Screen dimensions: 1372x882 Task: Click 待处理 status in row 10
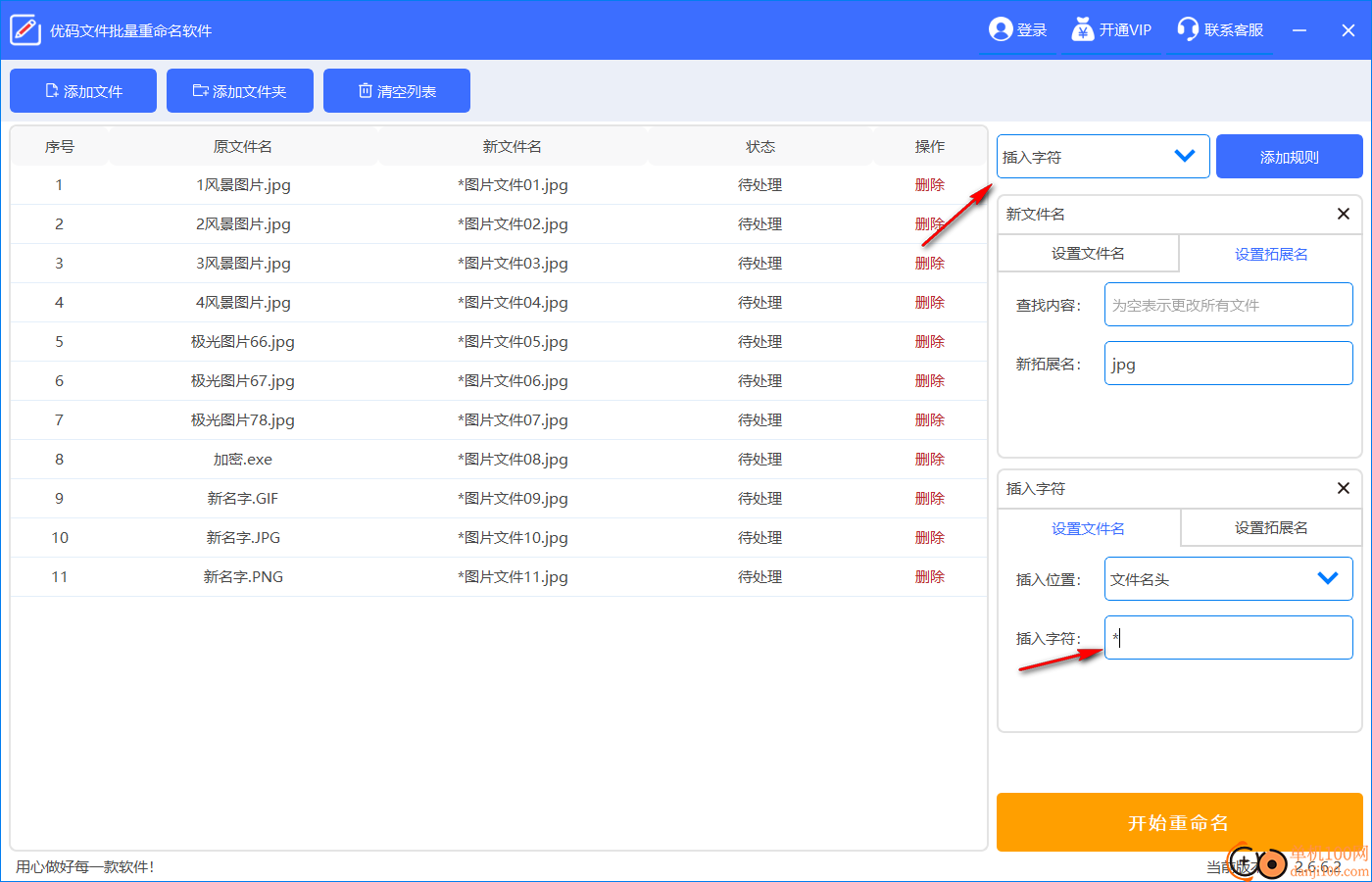[x=760, y=538]
